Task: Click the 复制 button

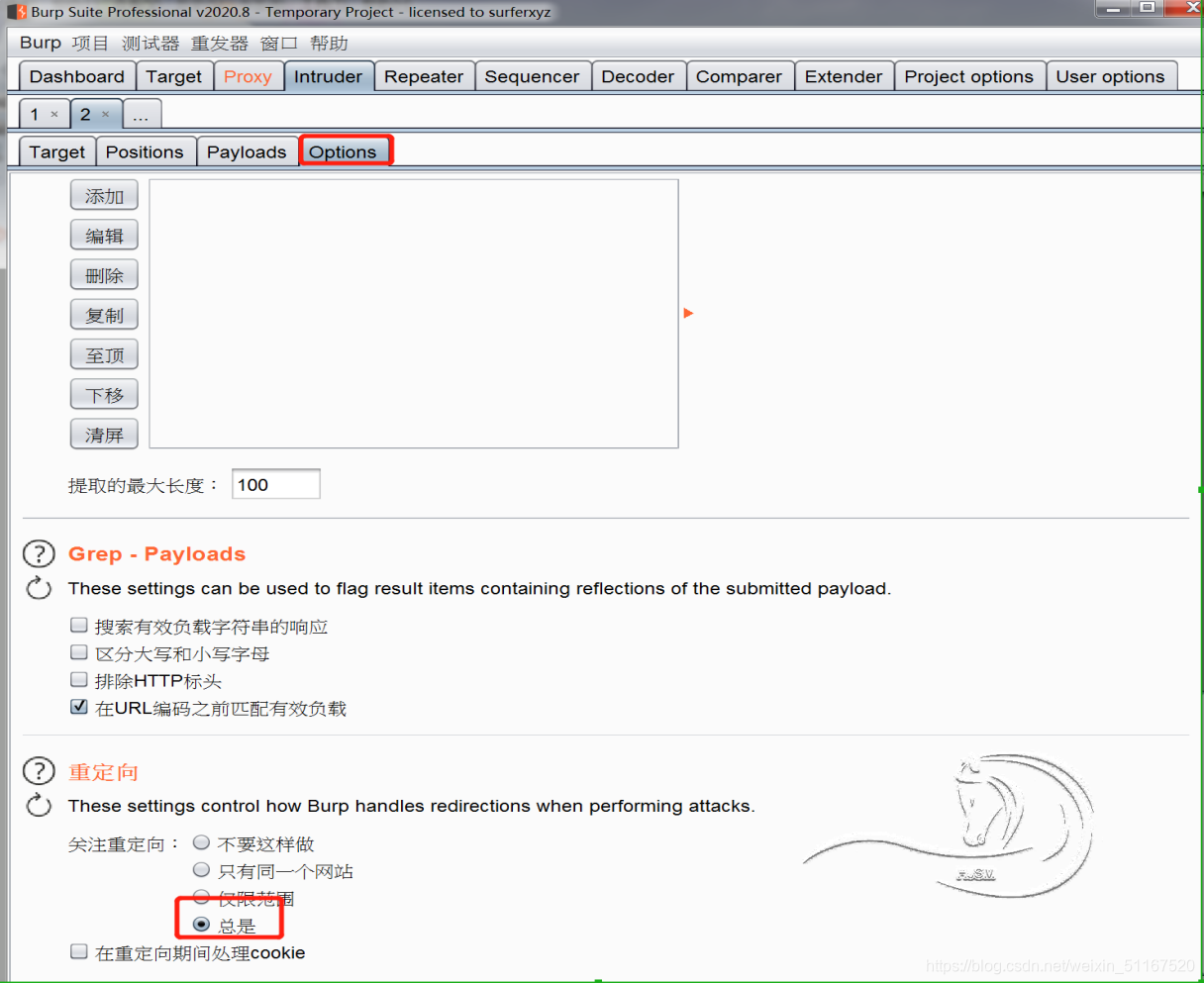Action: coord(104,315)
